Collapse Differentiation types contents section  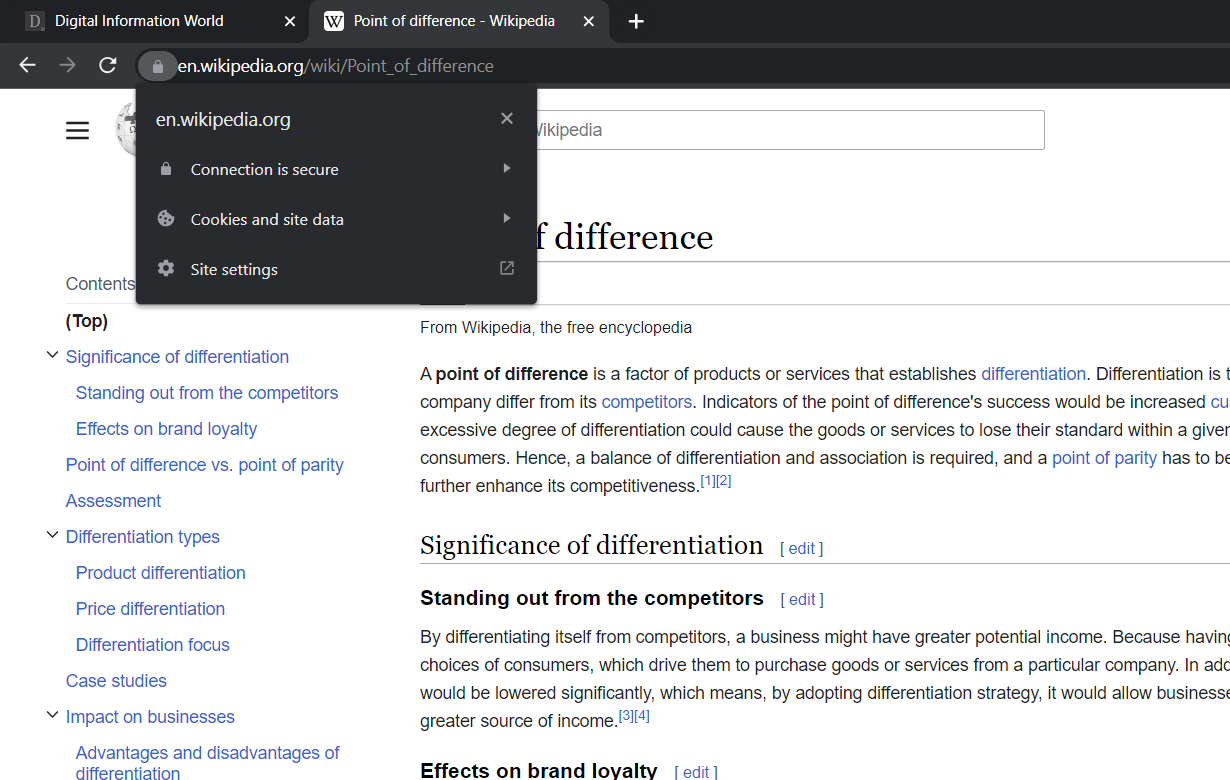53,535
